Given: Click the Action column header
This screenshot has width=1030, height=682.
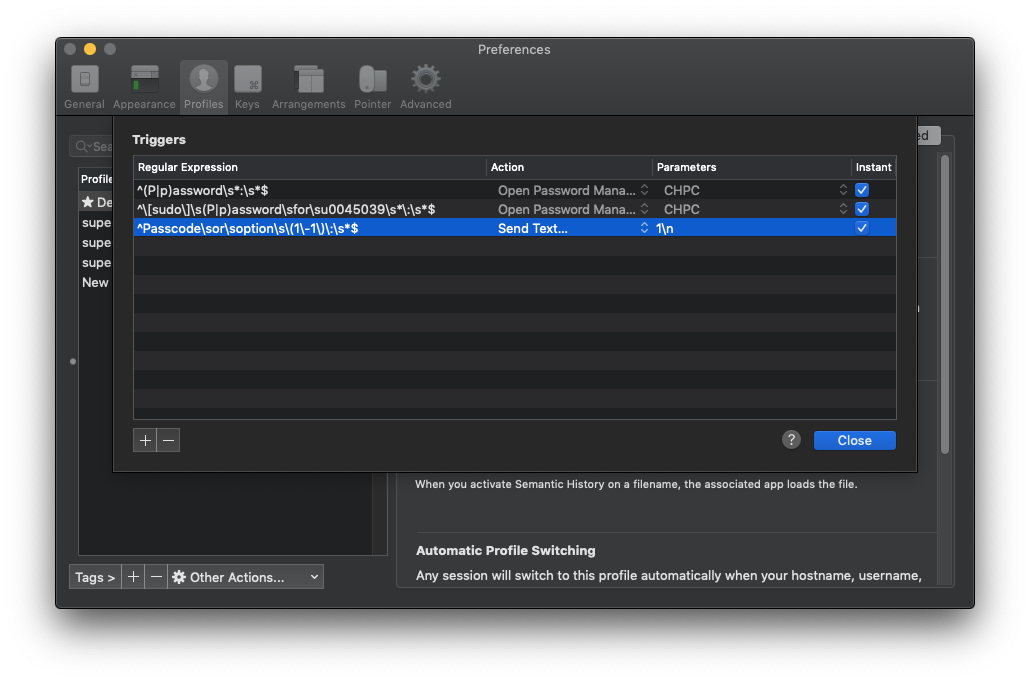Looking at the screenshot, I should (x=569, y=167).
